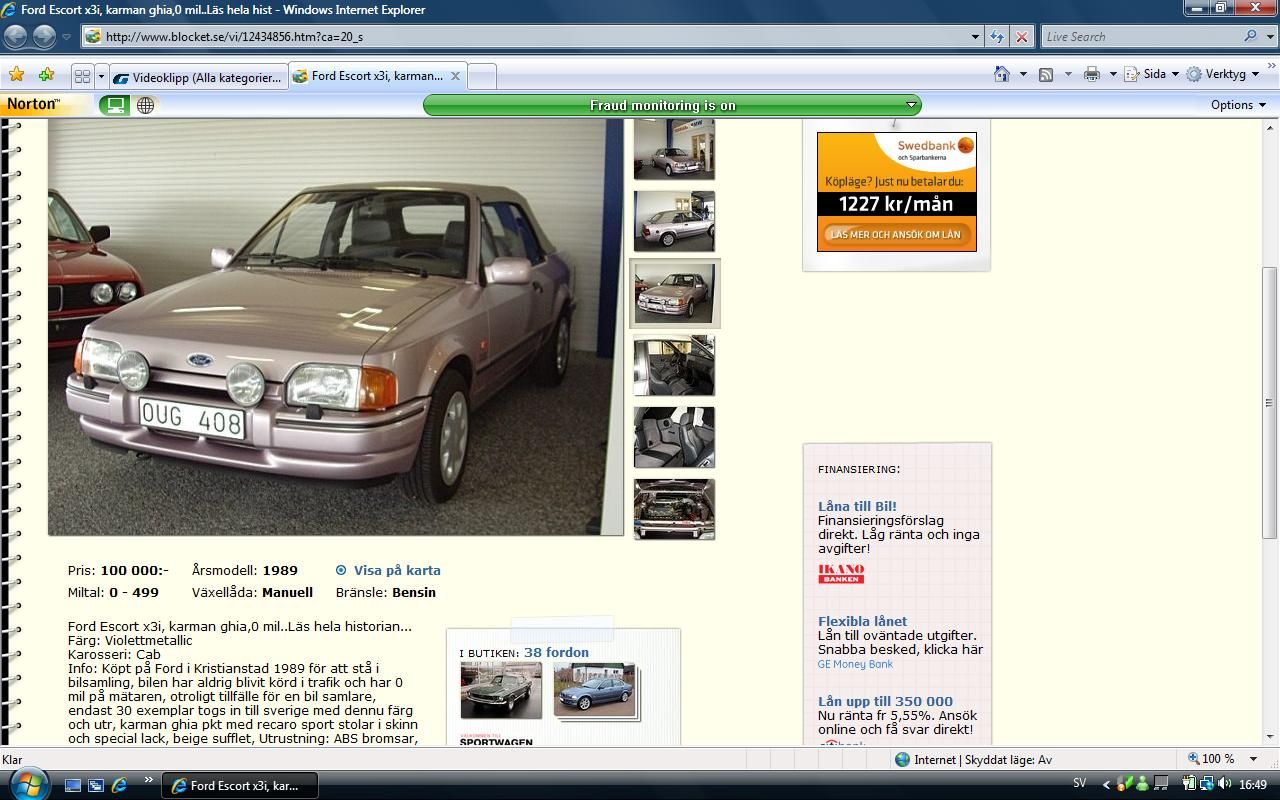Select top thumbnail of car side view
Image resolution: width=1280 pixels, height=800 pixels.
point(674,150)
